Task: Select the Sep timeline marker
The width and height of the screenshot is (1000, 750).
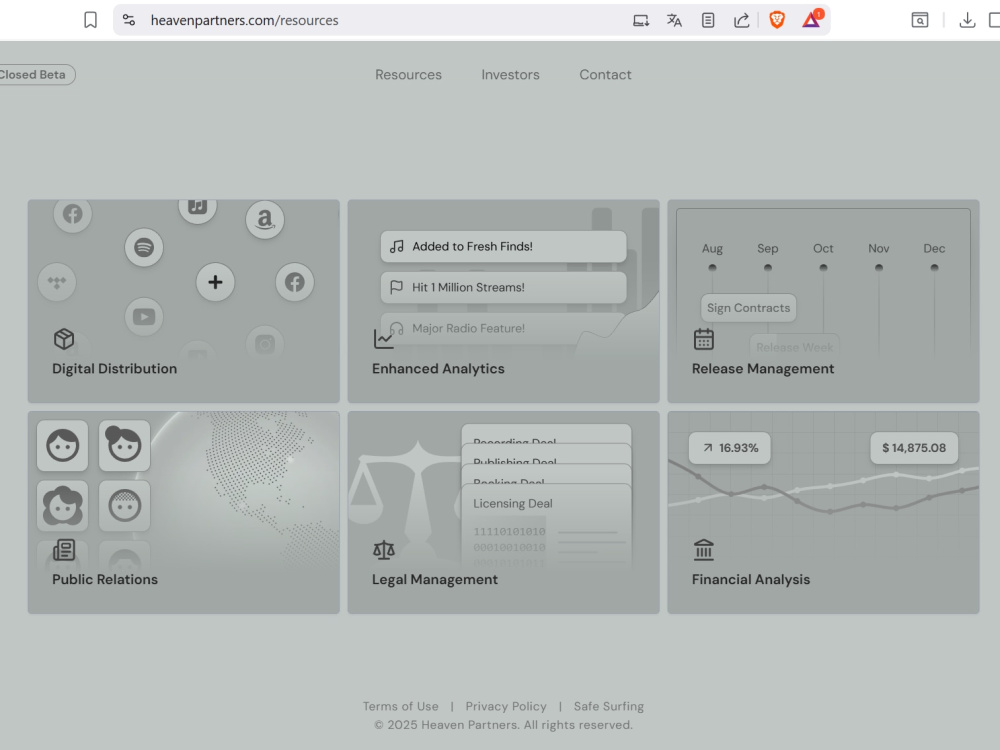Action: (768, 267)
